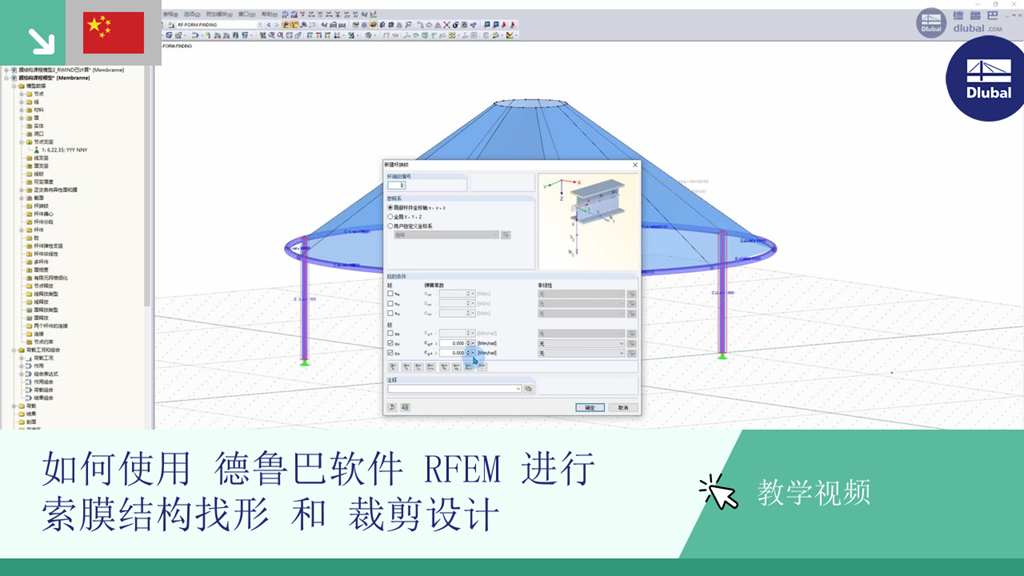Open the 附加模块 menu
1024x576 pixels.
(x=219, y=14)
